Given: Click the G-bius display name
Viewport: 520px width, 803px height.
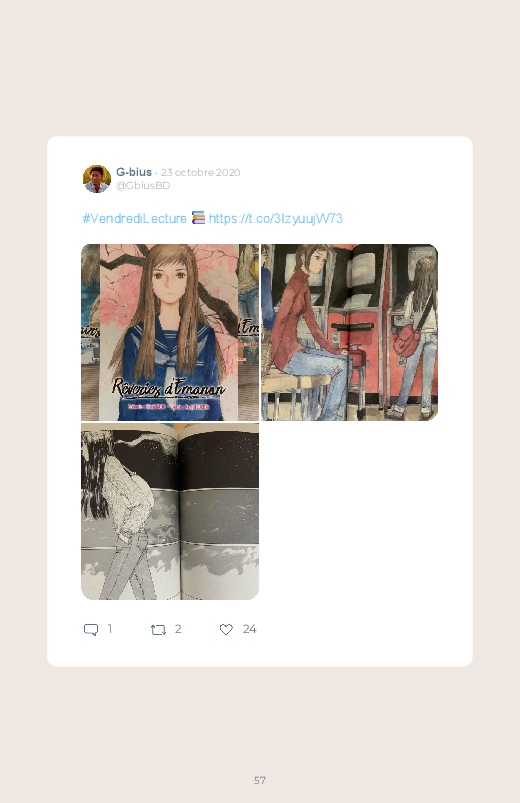Looking at the screenshot, I should click(x=134, y=172).
